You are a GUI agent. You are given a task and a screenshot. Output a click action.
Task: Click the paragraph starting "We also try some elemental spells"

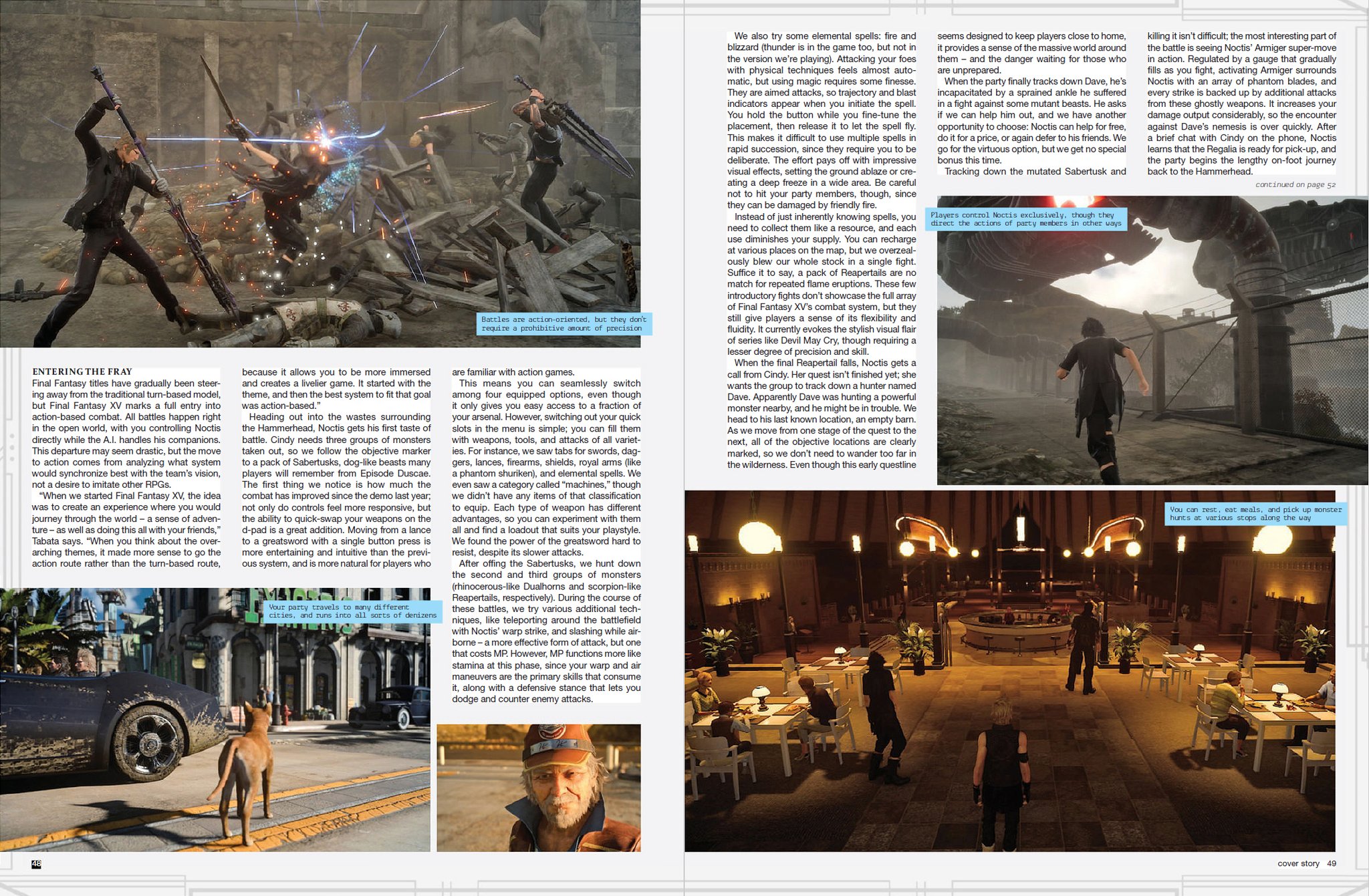[x=822, y=120]
